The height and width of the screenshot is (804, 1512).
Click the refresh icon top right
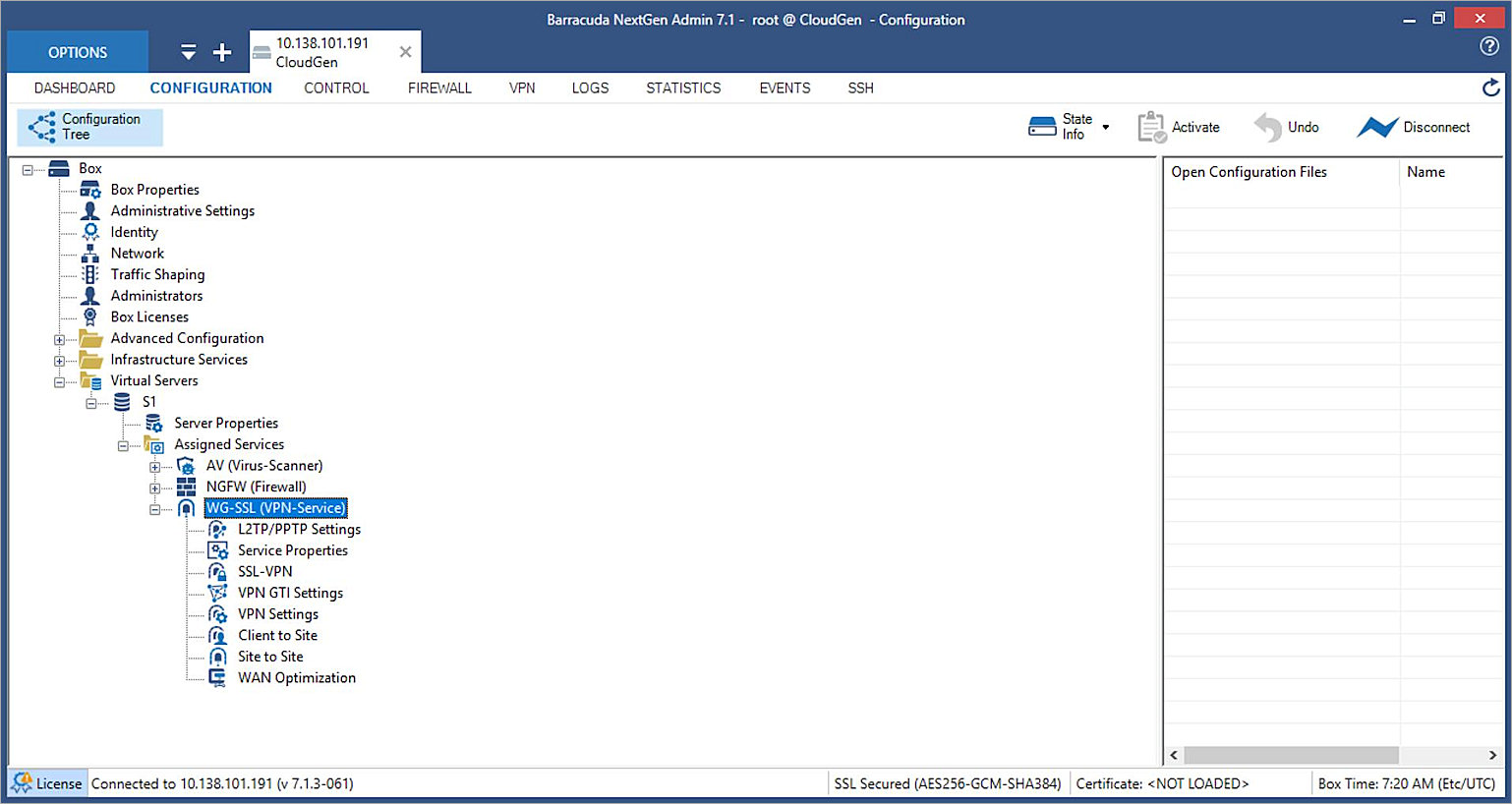point(1490,87)
